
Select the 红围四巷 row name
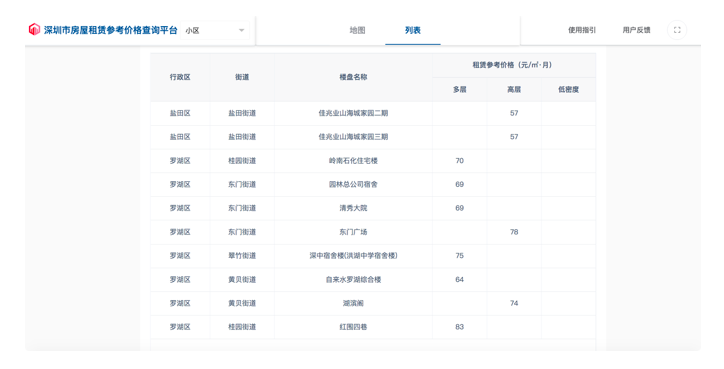[353, 327]
